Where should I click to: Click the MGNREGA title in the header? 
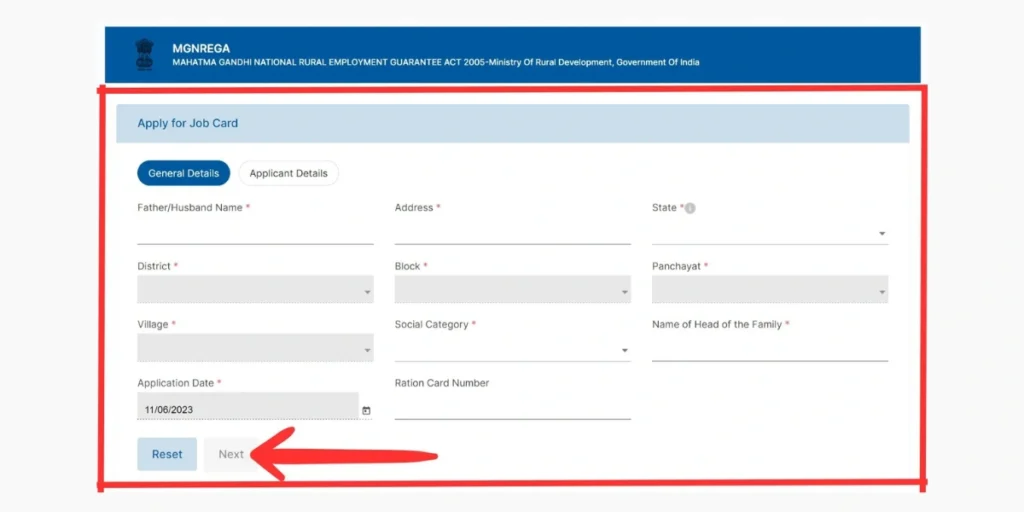click(x=201, y=48)
